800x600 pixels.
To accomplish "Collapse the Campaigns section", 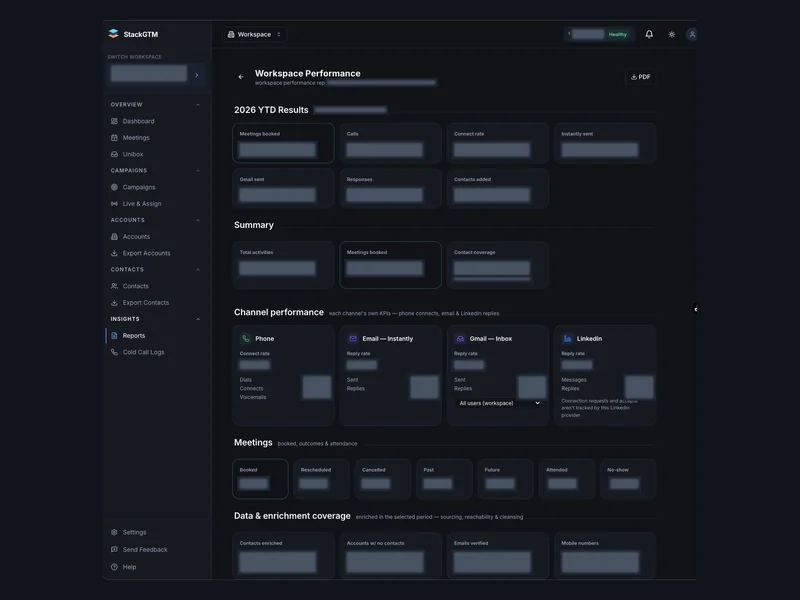I will coord(198,170).
